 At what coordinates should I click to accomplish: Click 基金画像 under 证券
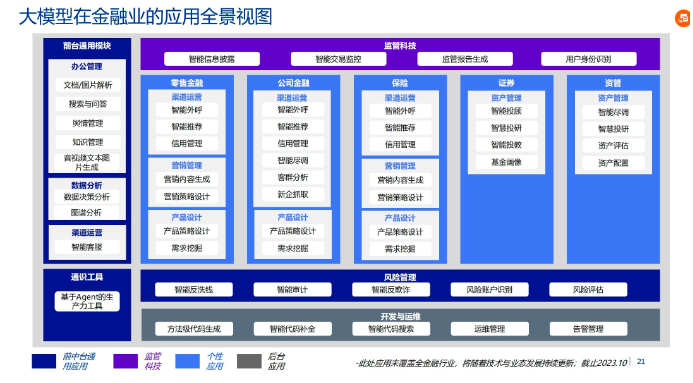[x=506, y=162]
